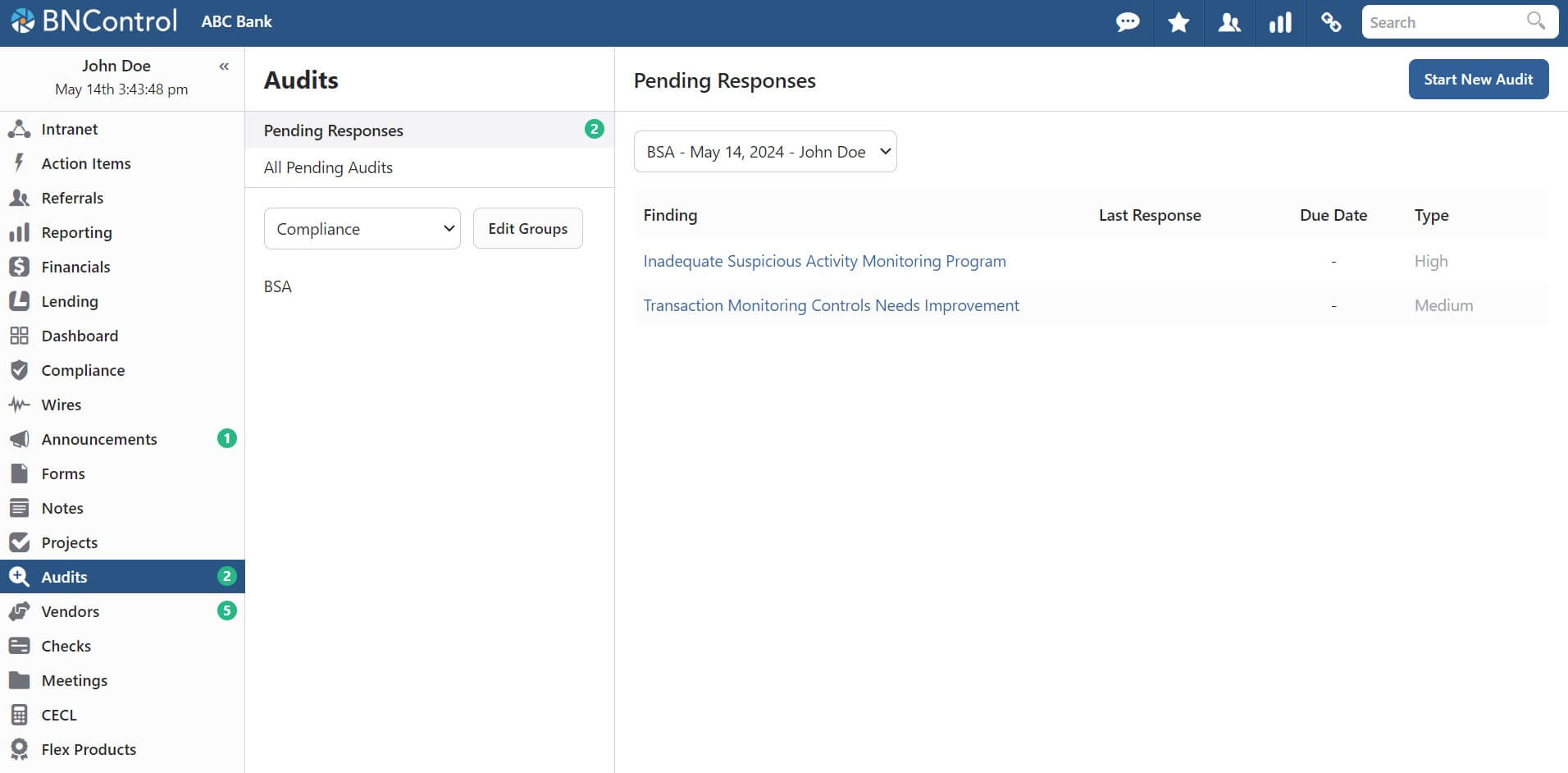The width and height of the screenshot is (1568, 773).
Task: Click the Edit Groups button
Action: [527, 229]
